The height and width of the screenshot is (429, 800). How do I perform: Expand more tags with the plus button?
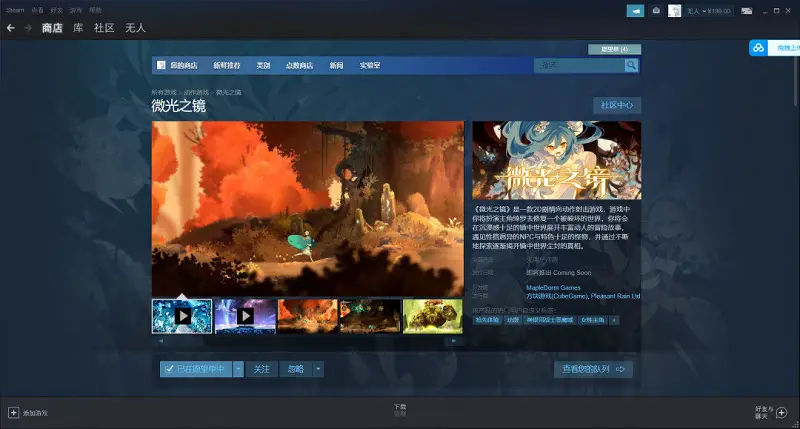(614, 320)
